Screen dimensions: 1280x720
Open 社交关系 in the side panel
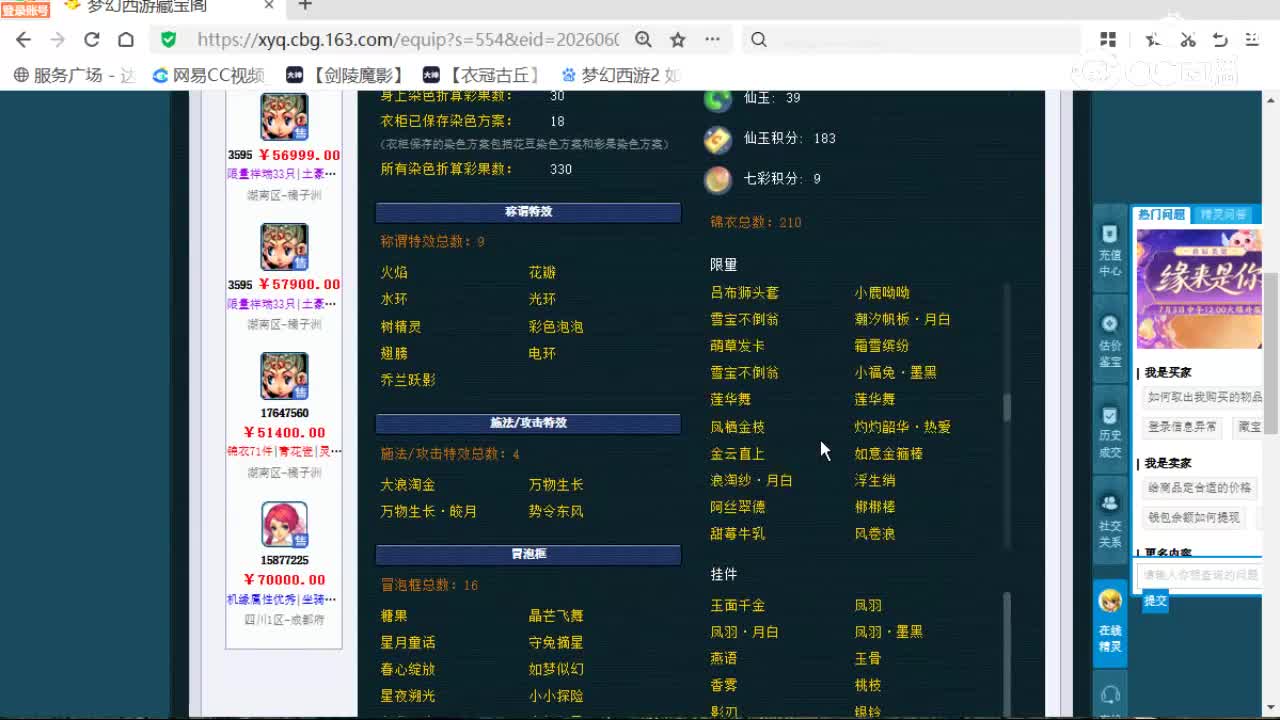point(1110,522)
